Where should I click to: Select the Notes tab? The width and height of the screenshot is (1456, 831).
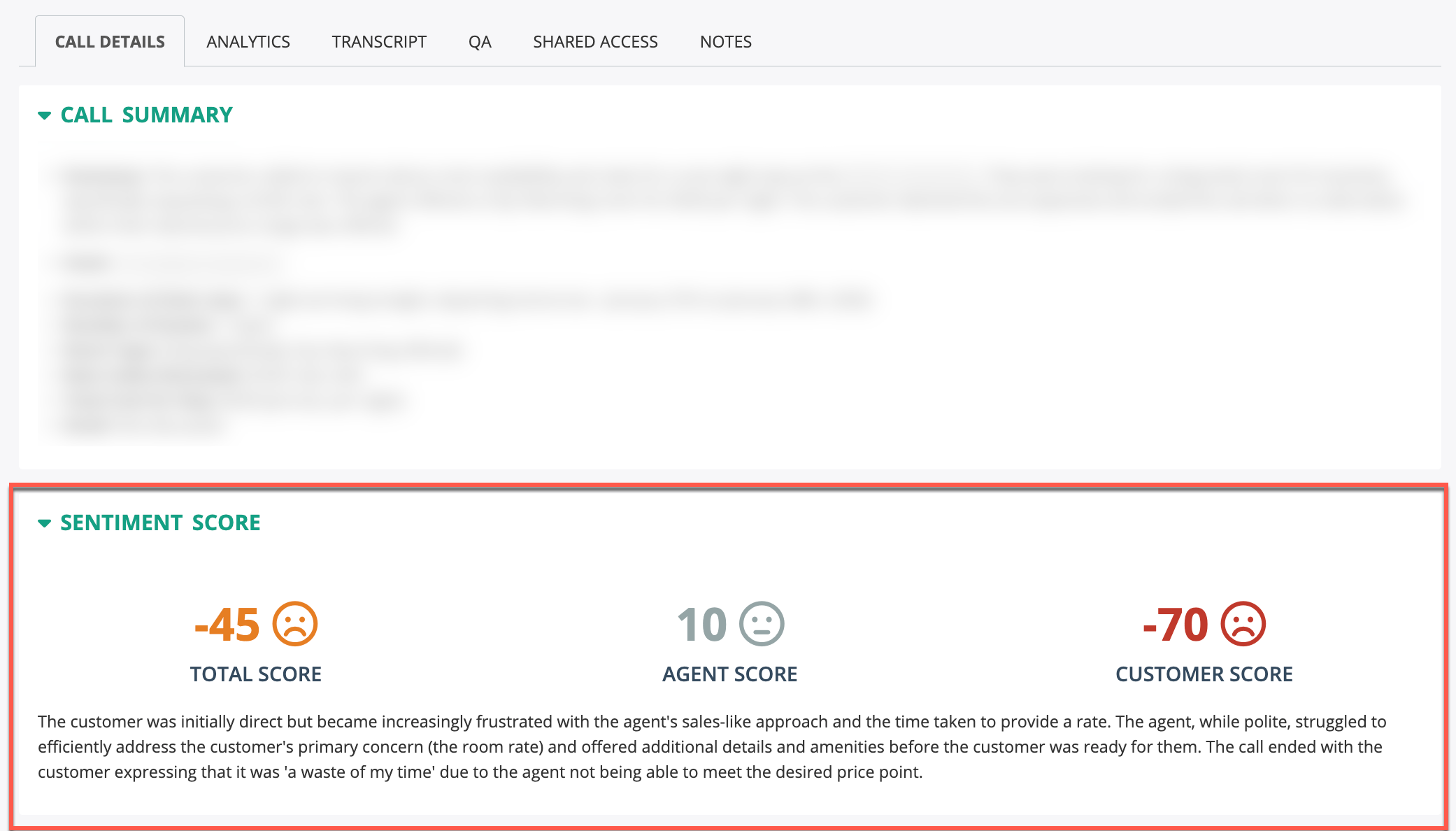[x=725, y=42]
